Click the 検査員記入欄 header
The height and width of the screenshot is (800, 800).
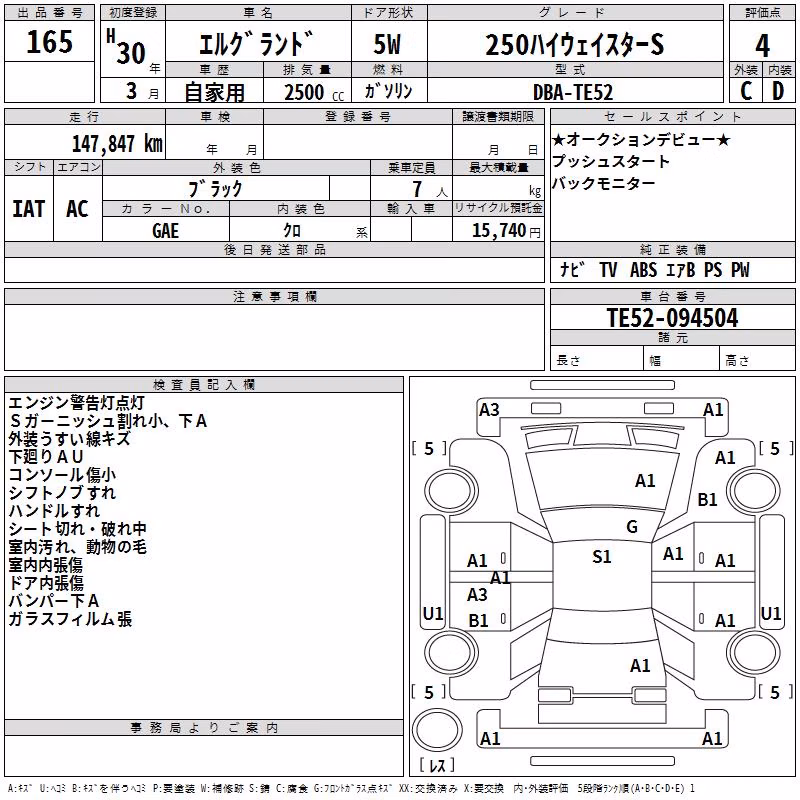[204, 385]
